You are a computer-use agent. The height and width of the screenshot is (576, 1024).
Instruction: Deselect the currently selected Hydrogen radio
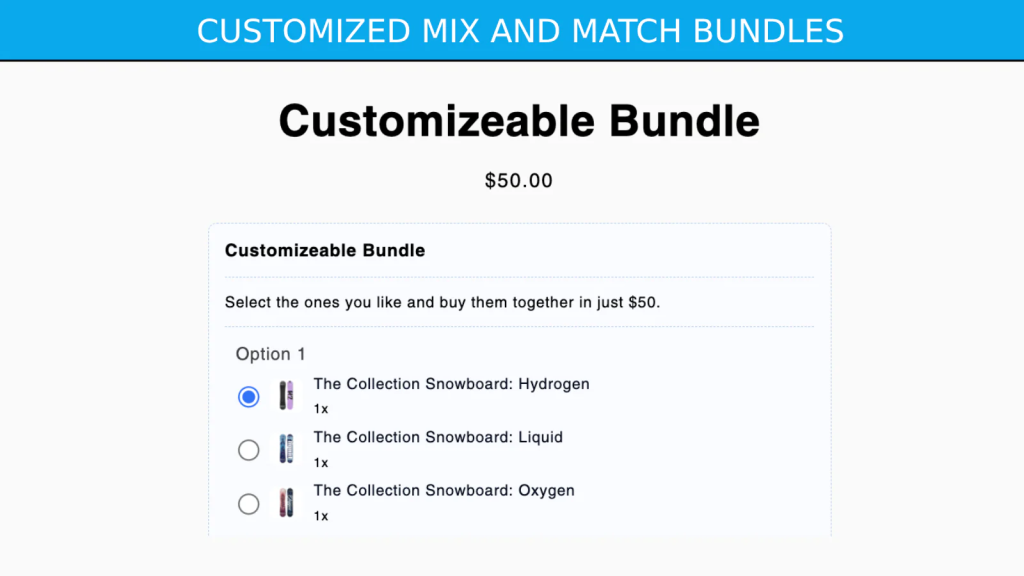[x=249, y=396]
